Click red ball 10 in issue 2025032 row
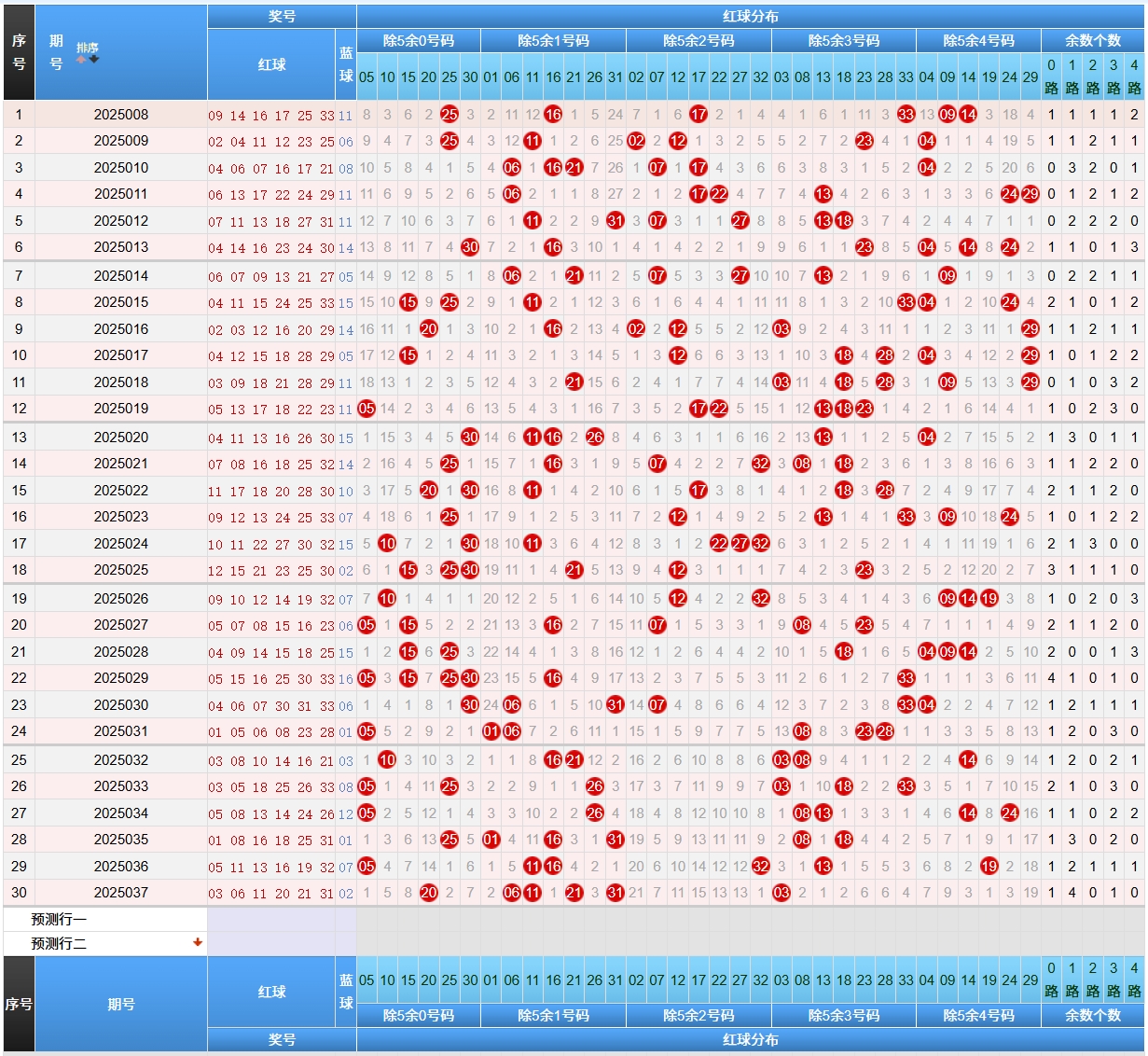Image resolution: width=1148 pixels, height=1056 pixels. tap(387, 760)
